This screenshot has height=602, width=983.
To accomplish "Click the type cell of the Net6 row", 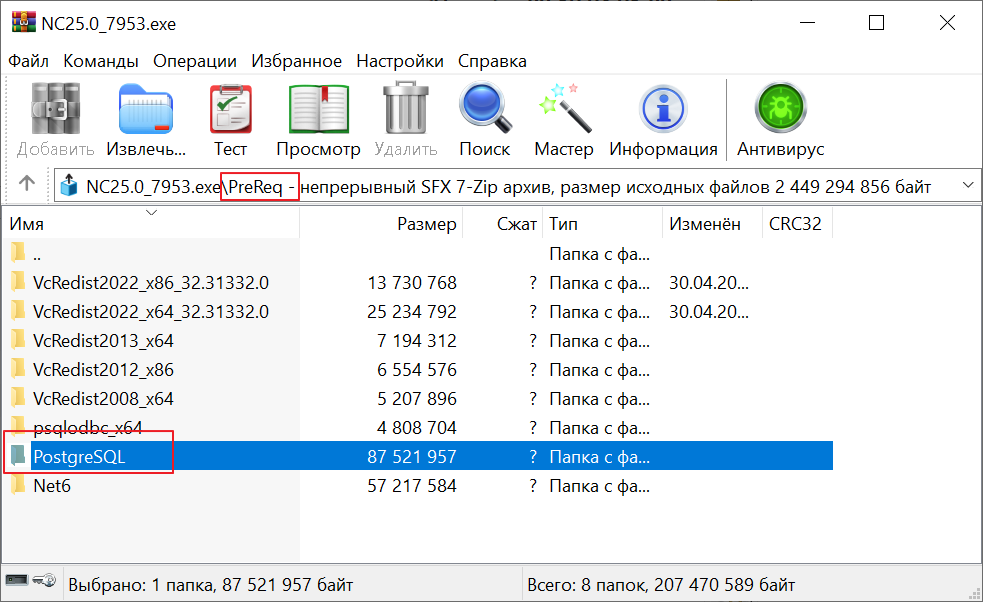I will [600, 485].
